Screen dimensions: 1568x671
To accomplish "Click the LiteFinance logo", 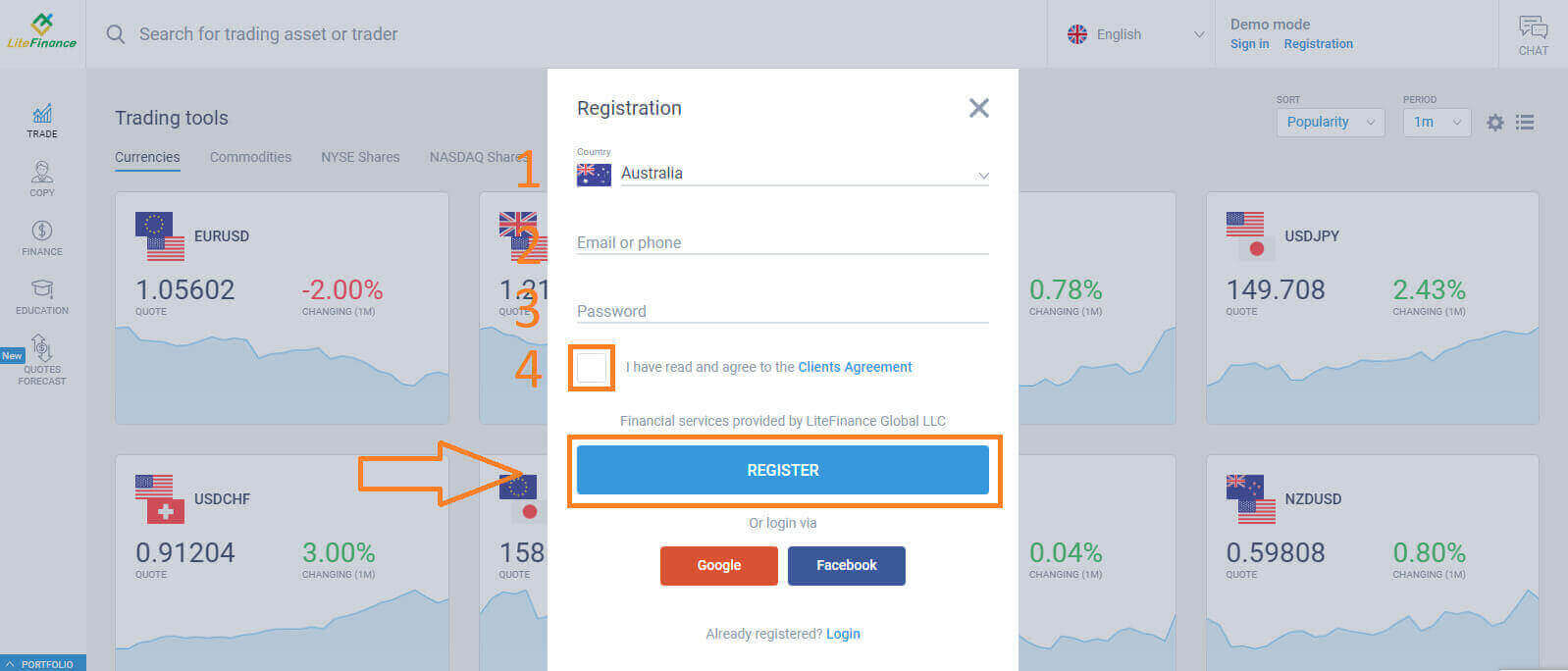I will point(41,32).
